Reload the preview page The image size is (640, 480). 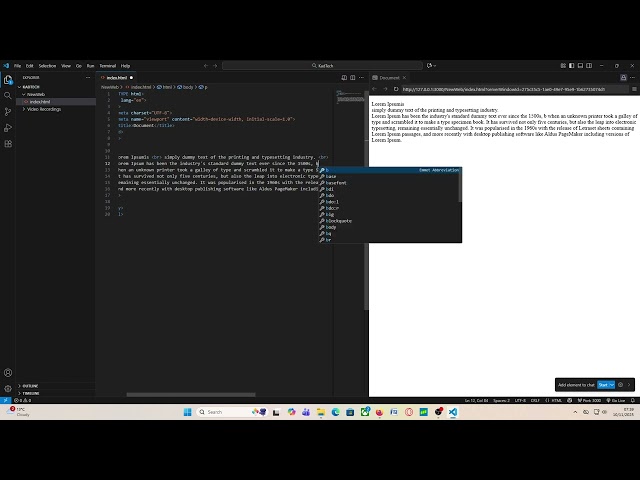click(x=396, y=89)
